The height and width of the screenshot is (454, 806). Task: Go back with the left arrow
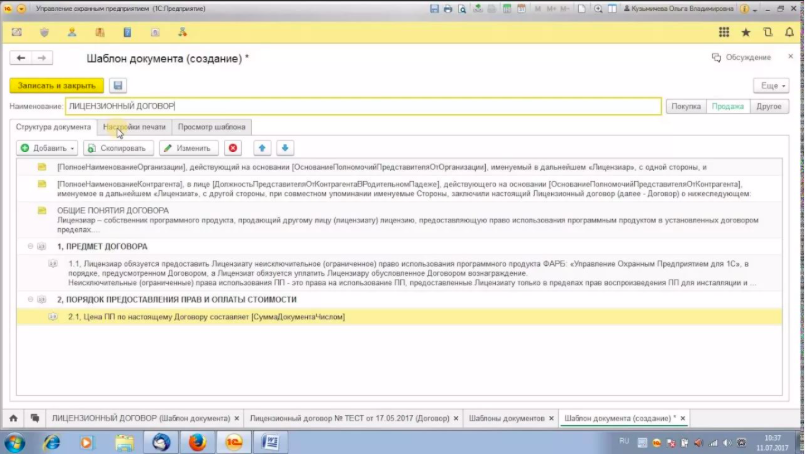point(21,58)
